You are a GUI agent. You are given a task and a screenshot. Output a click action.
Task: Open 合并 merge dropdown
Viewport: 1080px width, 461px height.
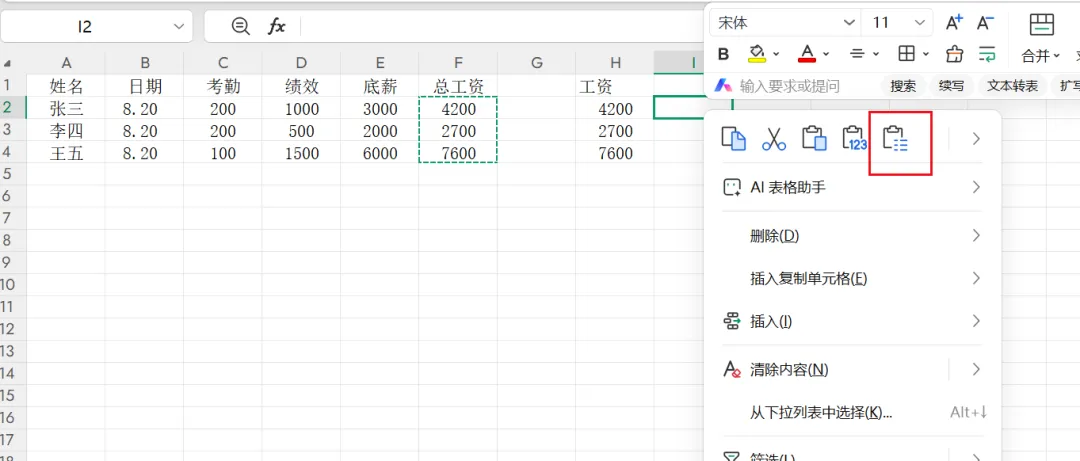[1041, 55]
